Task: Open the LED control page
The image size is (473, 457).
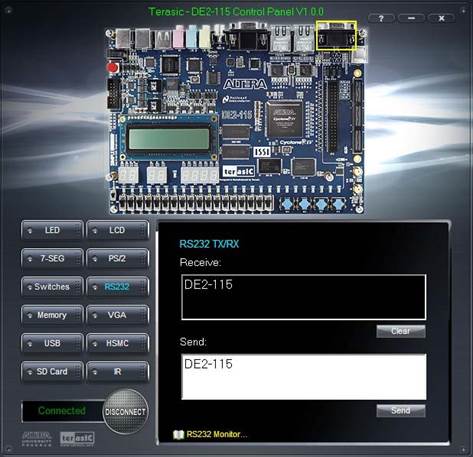Action: point(52,230)
